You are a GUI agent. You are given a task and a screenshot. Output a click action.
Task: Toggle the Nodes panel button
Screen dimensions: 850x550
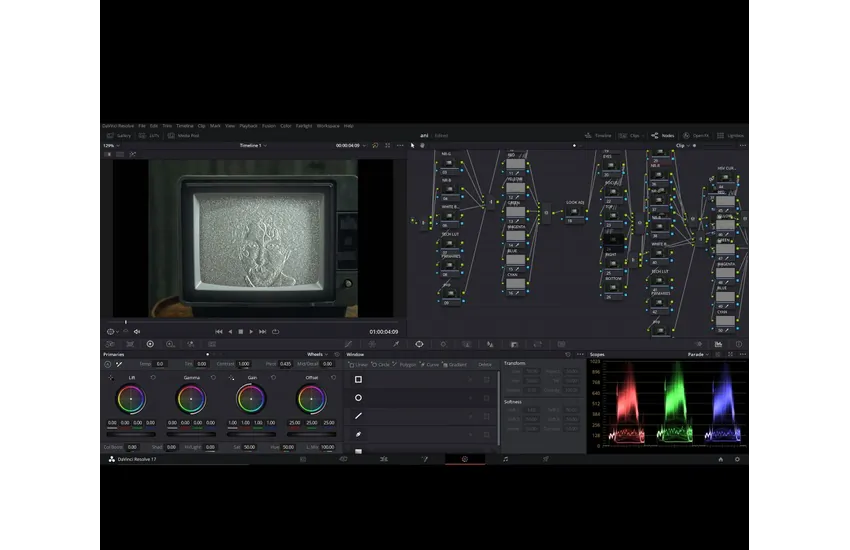click(x=662, y=135)
